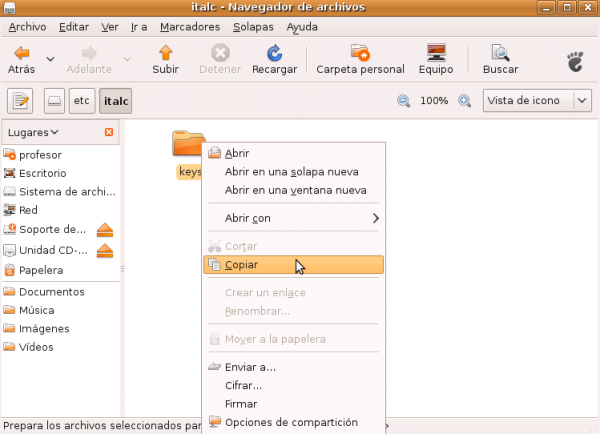Eject the Soporte de device
Image resolution: width=600 pixels, height=434 pixels.
(x=105, y=230)
